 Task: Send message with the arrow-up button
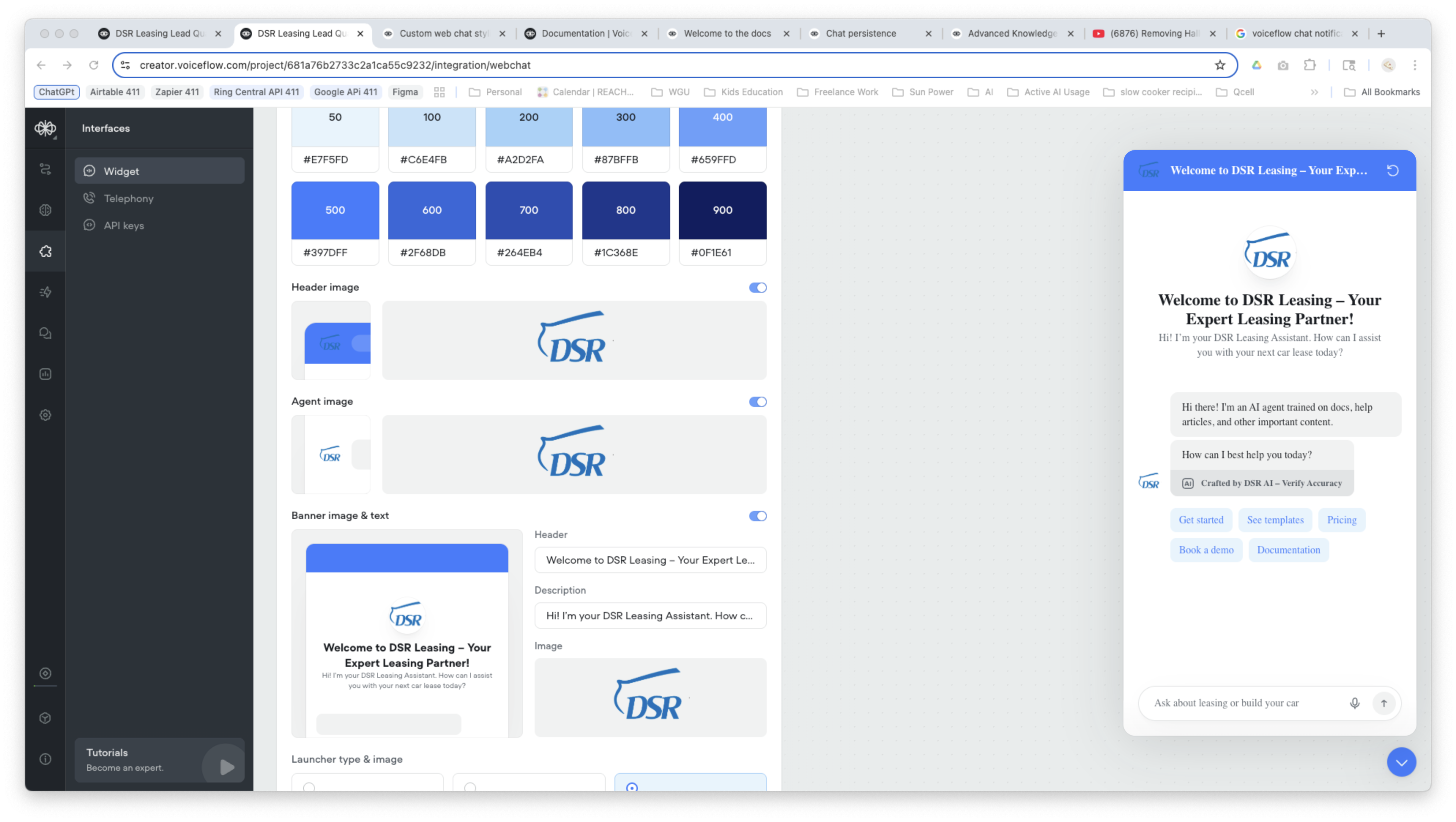tap(1383, 703)
